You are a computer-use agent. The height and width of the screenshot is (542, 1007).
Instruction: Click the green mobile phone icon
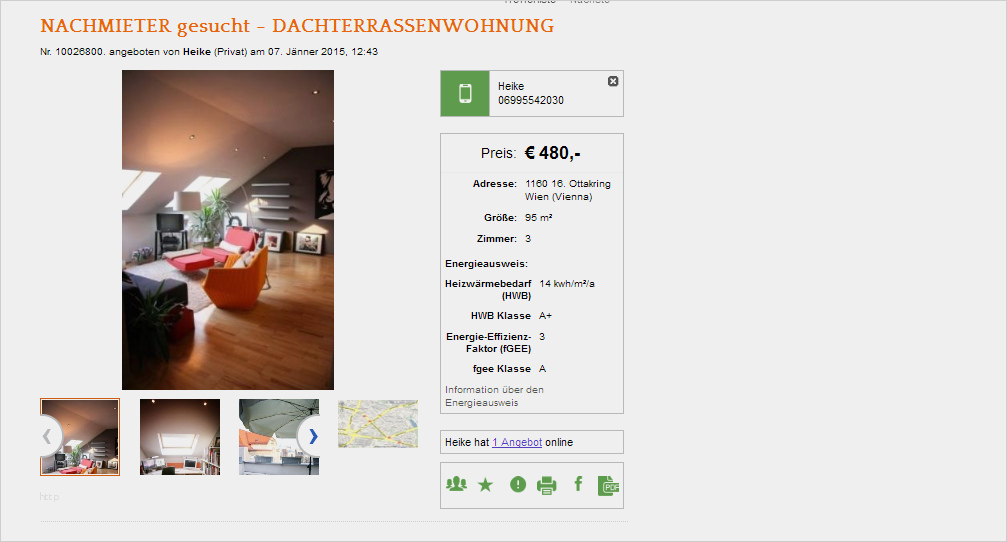click(x=465, y=94)
